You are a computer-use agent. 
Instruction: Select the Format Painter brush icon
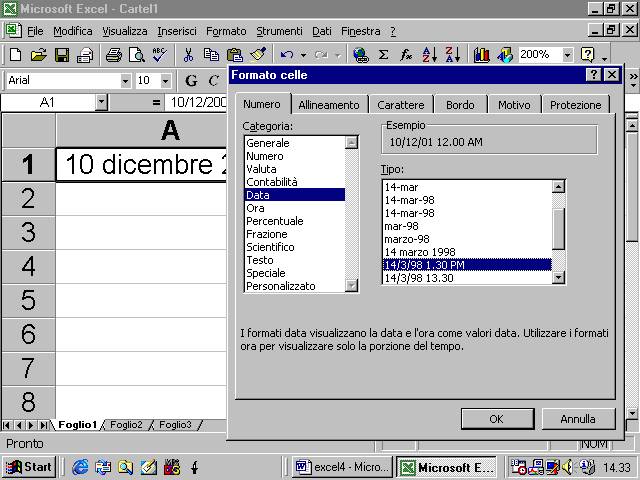(258, 55)
